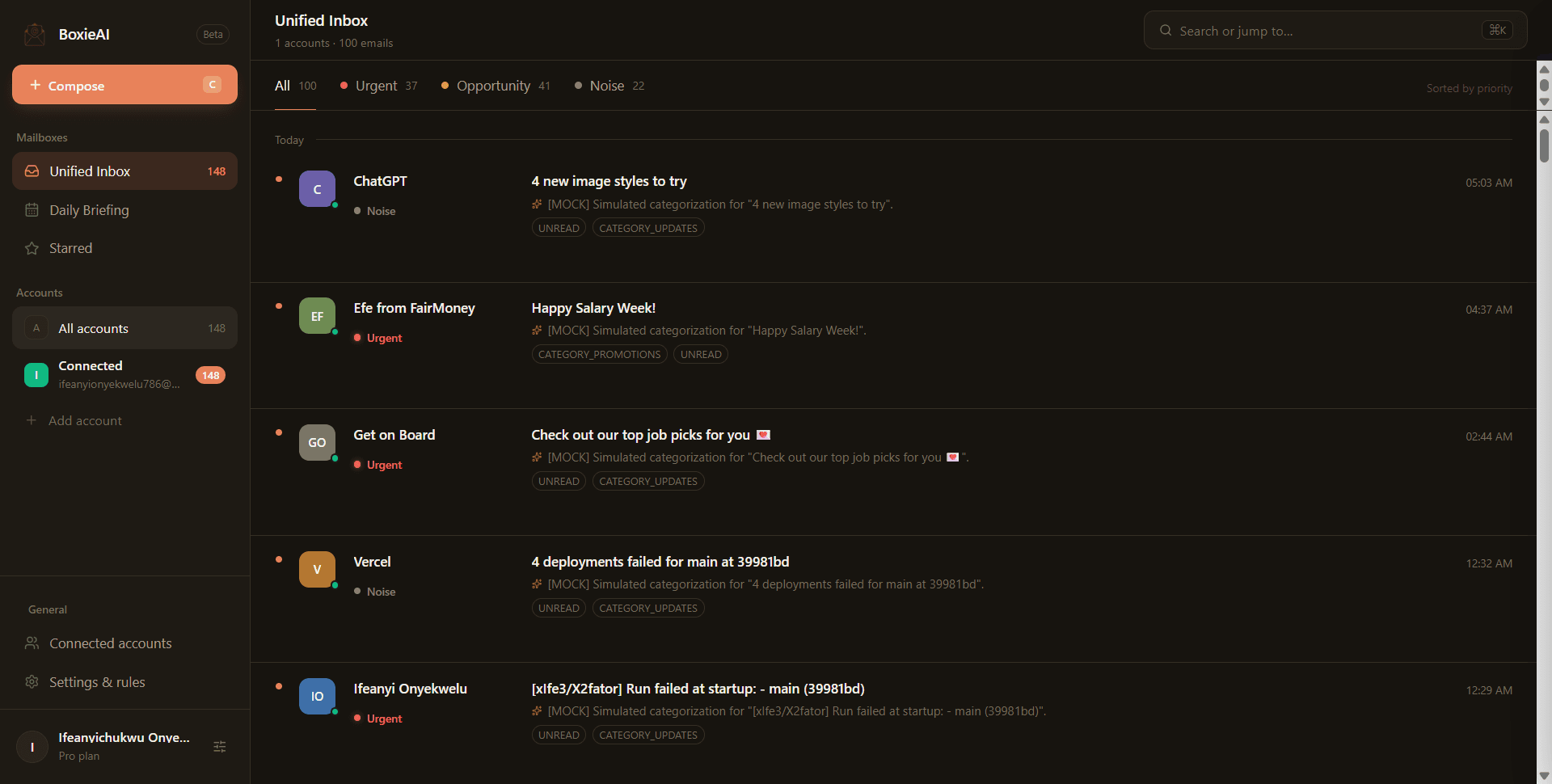The image size is (1552, 784).
Task: Compose a new email
Action: click(124, 85)
